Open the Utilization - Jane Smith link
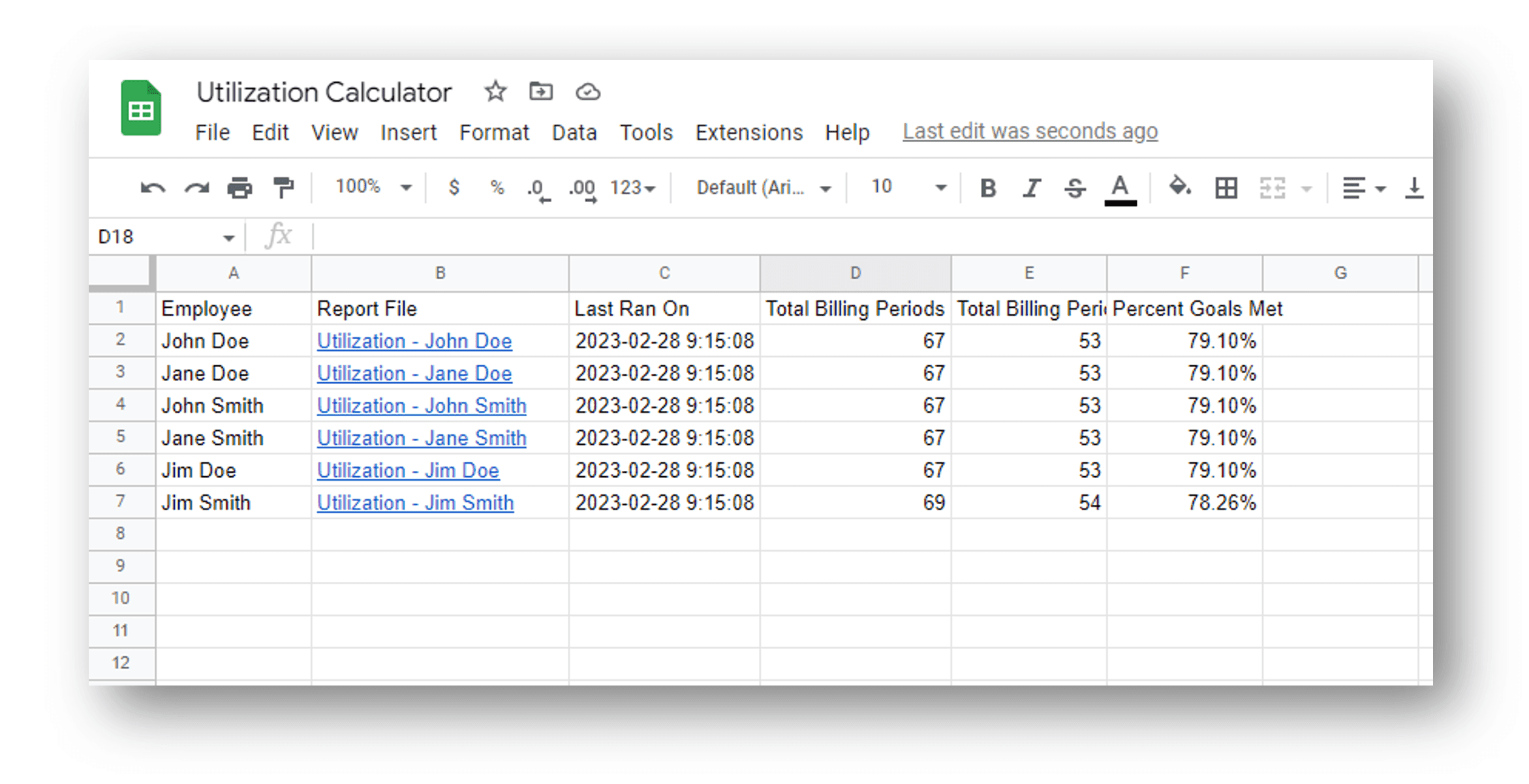Viewport: 1529px width, 784px height. click(x=422, y=438)
